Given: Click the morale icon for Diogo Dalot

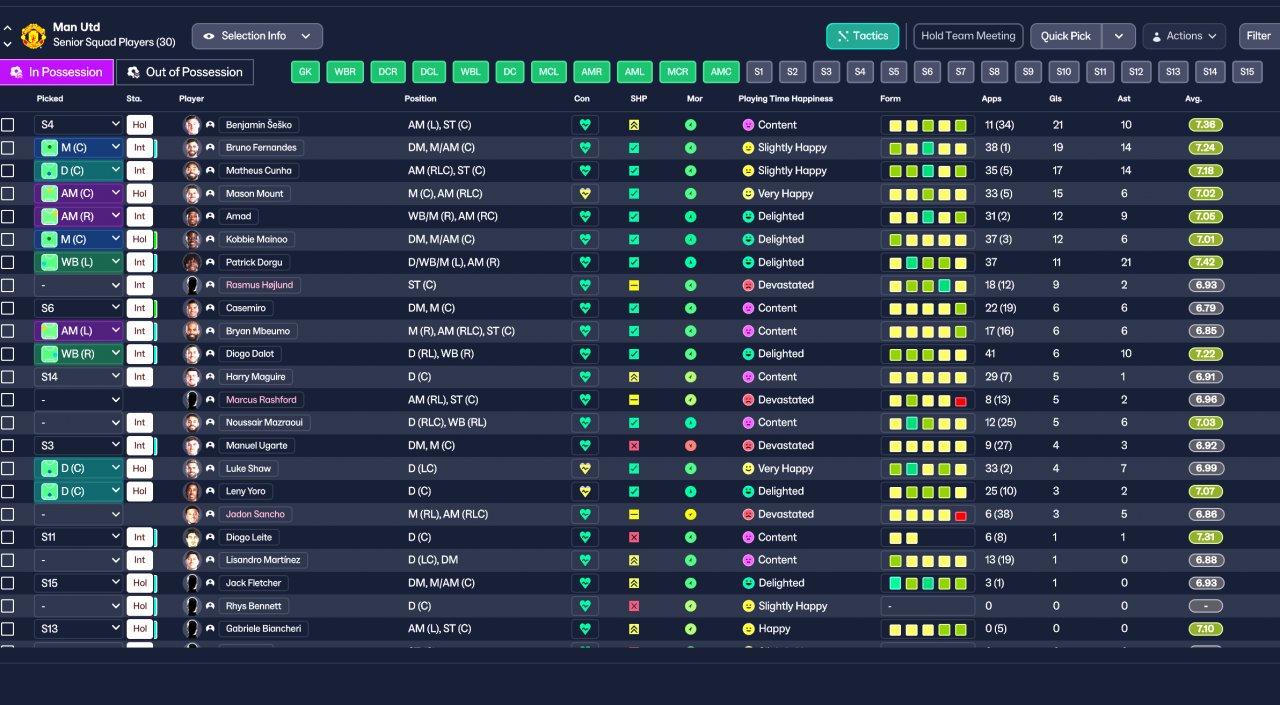Looking at the screenshot, I should pos(690,354).
